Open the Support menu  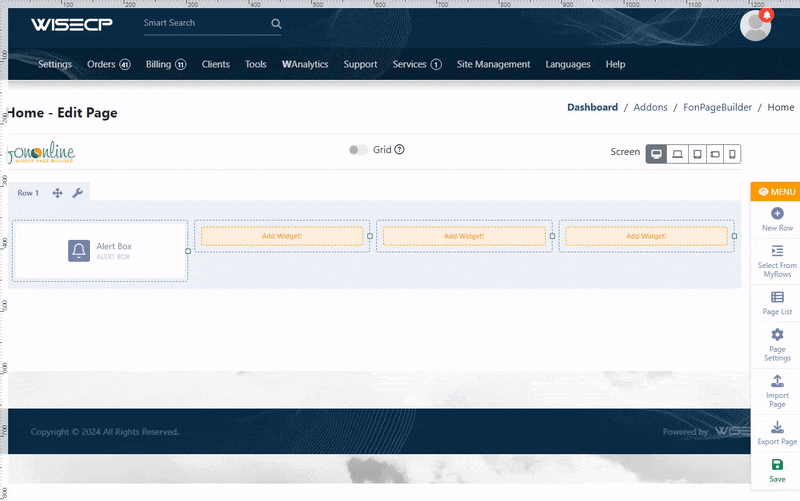tap(360, 64)
